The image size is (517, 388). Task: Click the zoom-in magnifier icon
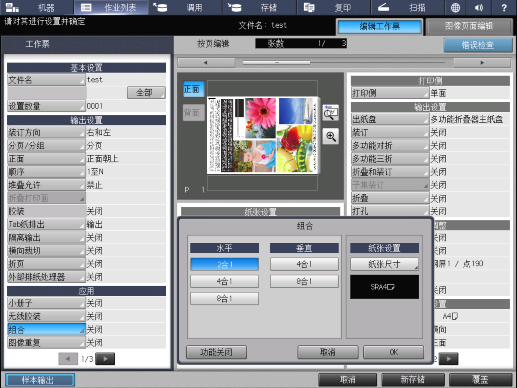coord(331,136)
